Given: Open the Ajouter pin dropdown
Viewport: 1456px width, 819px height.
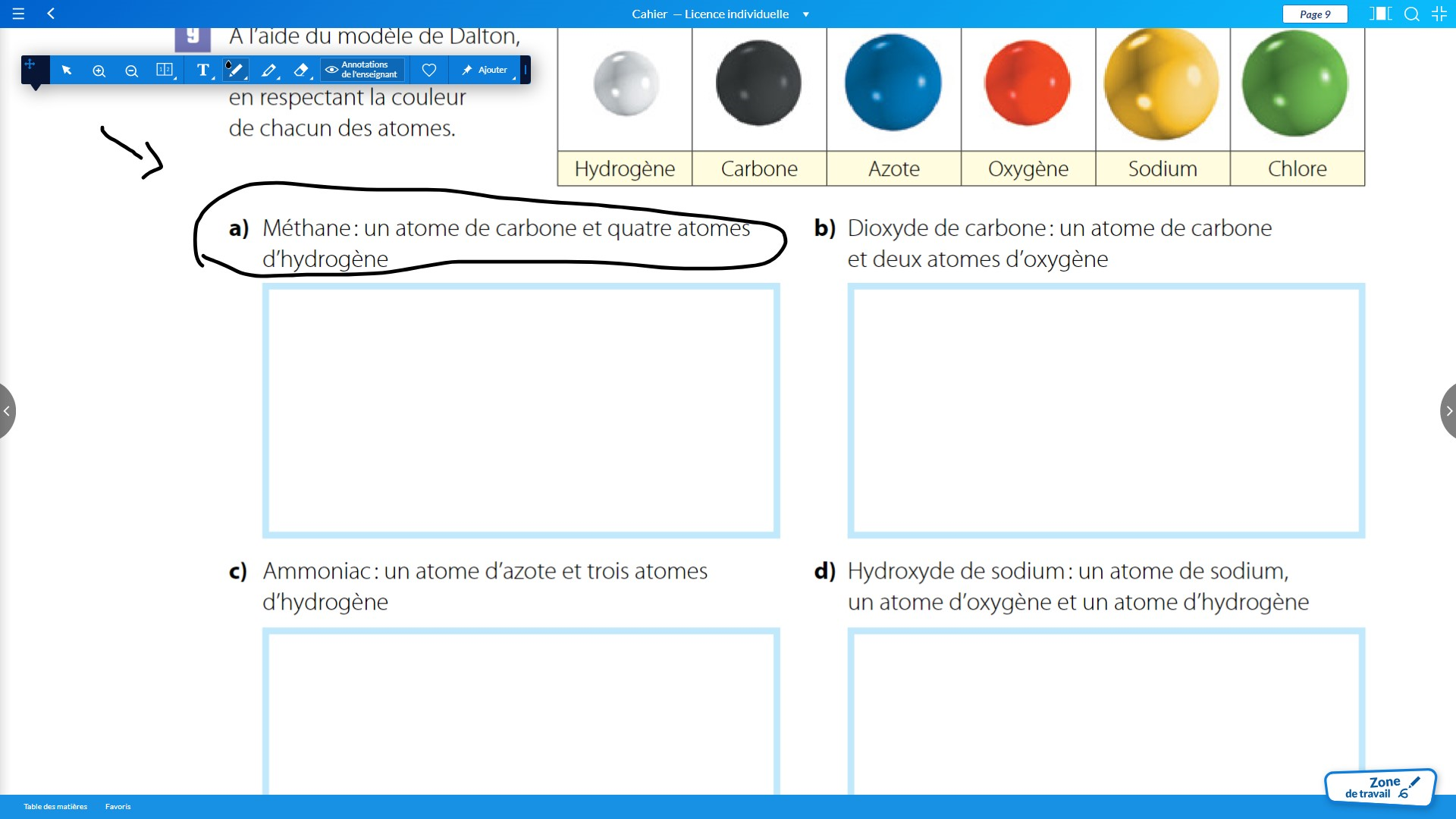Looking at the screenshot, I should coord(485,70).
